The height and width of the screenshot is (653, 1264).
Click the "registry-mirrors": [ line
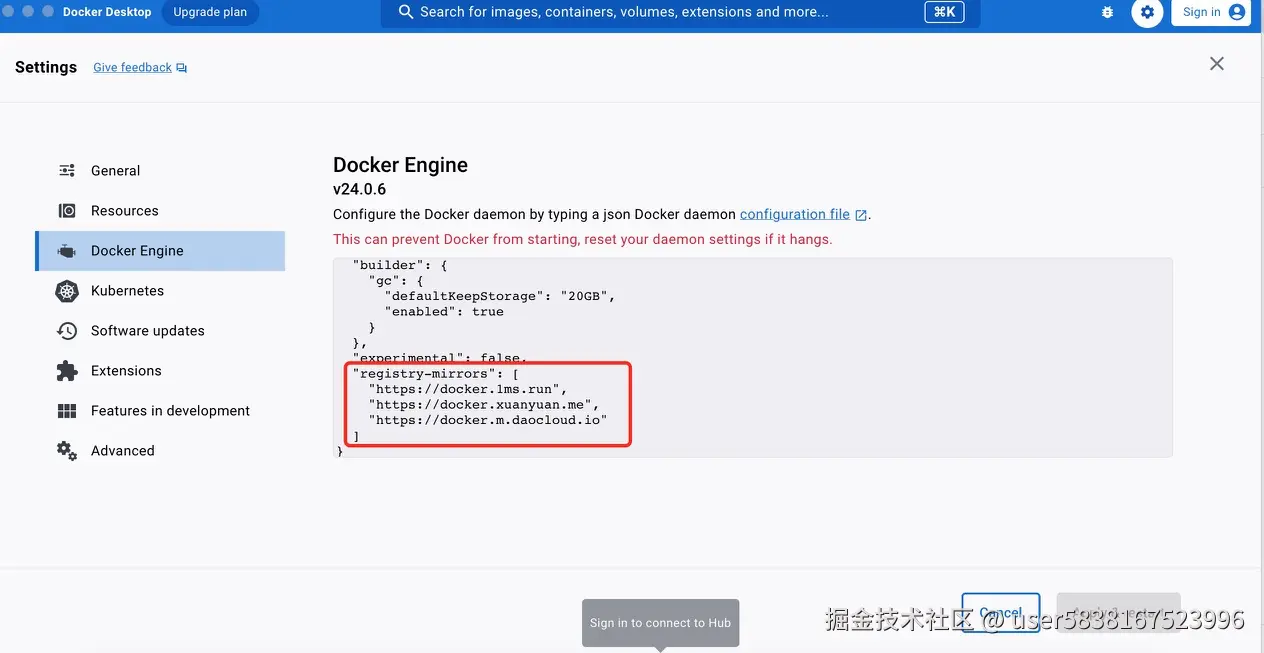pos(435,374)
